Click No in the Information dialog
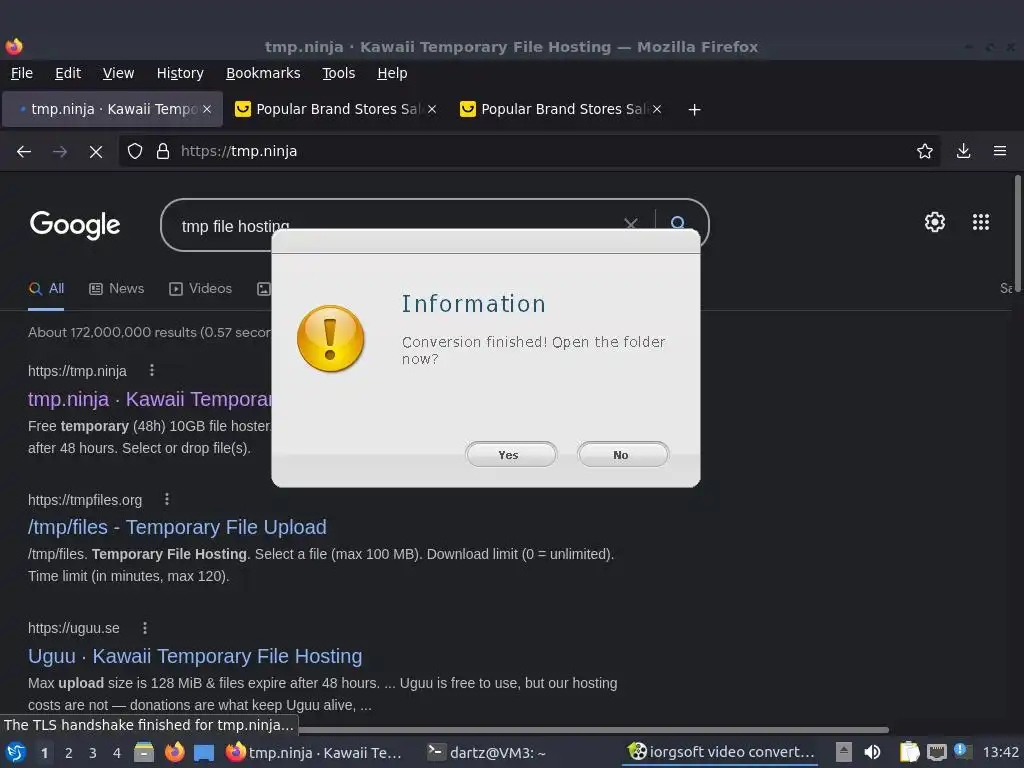 point(622,455)
